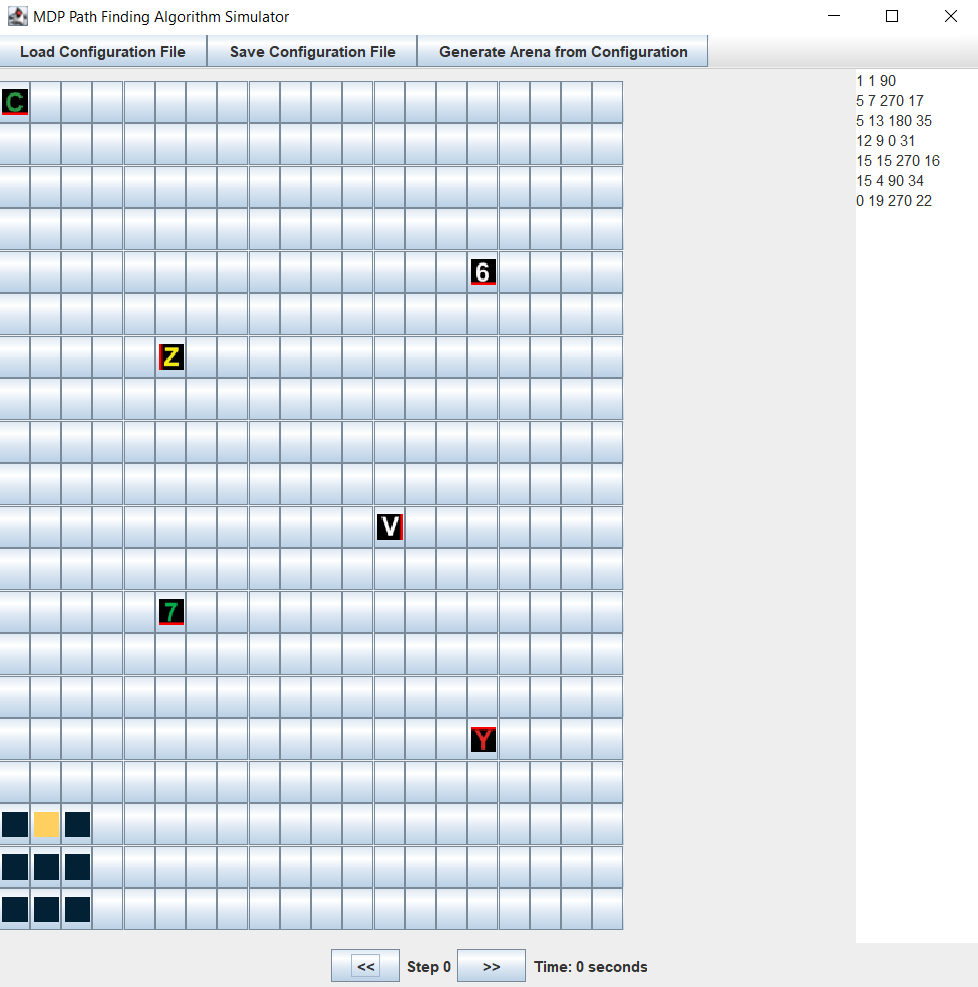
Task: Click the config line '0 19 270 22'
Action: tap(894, 201)
